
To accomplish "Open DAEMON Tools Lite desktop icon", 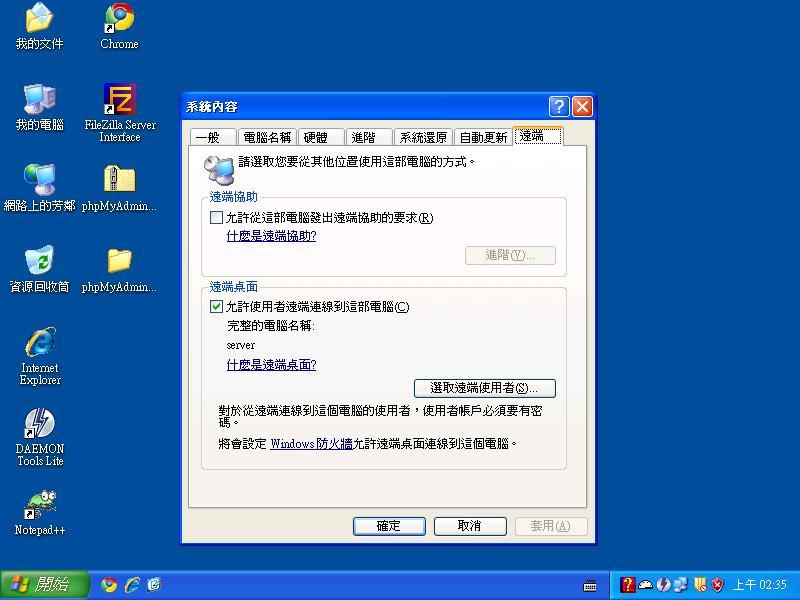I will [40, 426].
